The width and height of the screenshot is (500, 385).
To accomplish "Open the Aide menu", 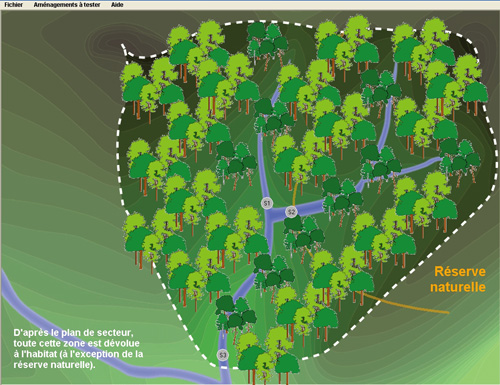I will 117,5.
